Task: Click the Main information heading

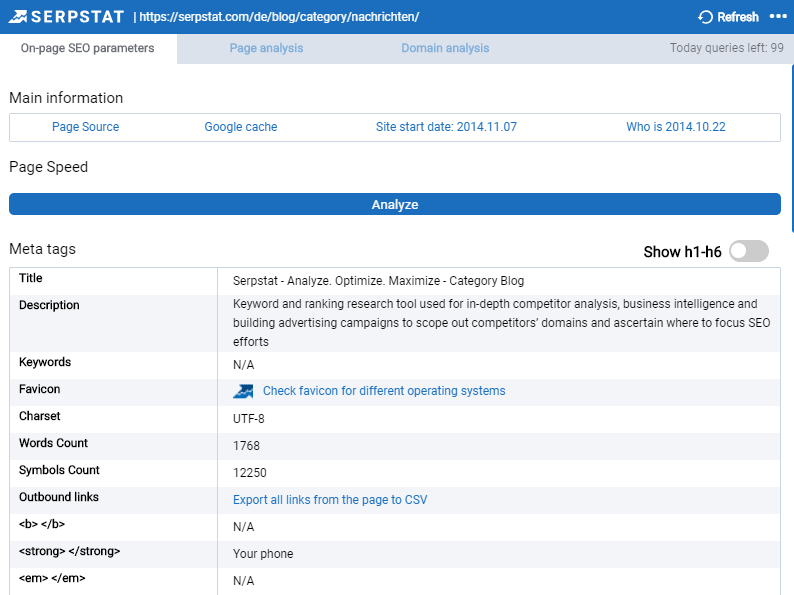Action: point(66,98)
